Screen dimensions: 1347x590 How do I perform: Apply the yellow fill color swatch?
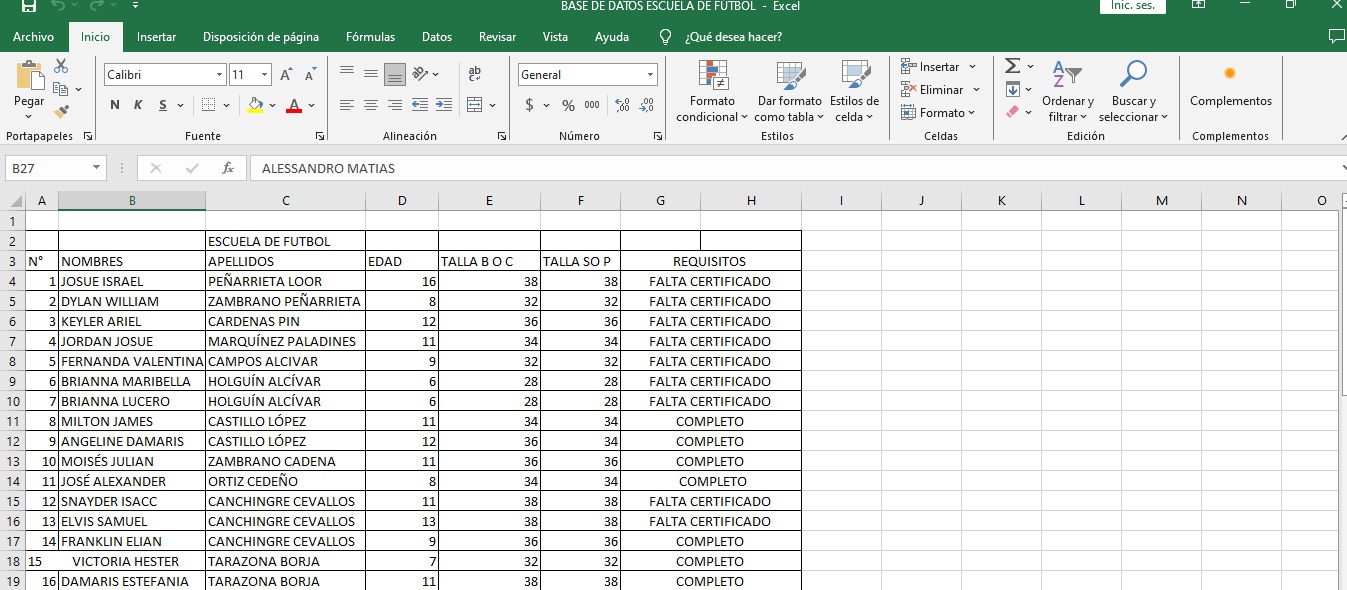pos(255,105)
